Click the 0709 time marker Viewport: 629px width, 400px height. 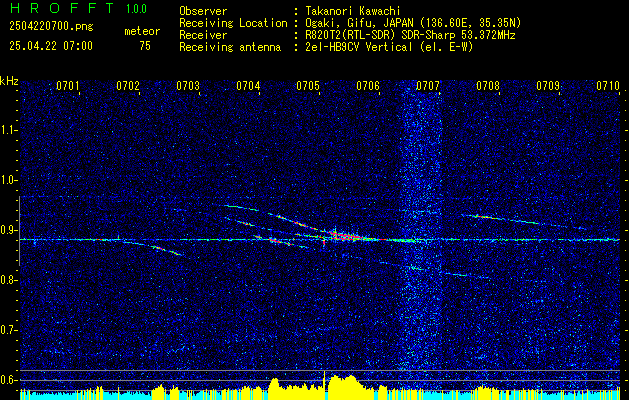(548, 85)
